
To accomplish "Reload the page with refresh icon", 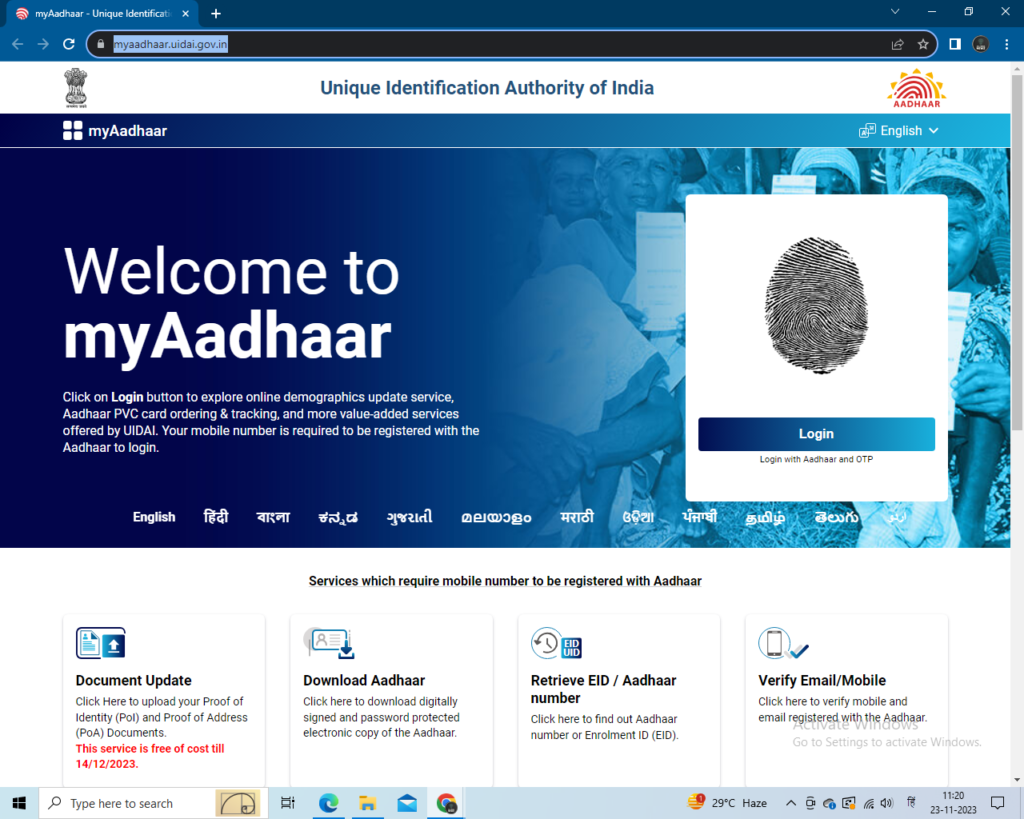I will coord(69,44).
